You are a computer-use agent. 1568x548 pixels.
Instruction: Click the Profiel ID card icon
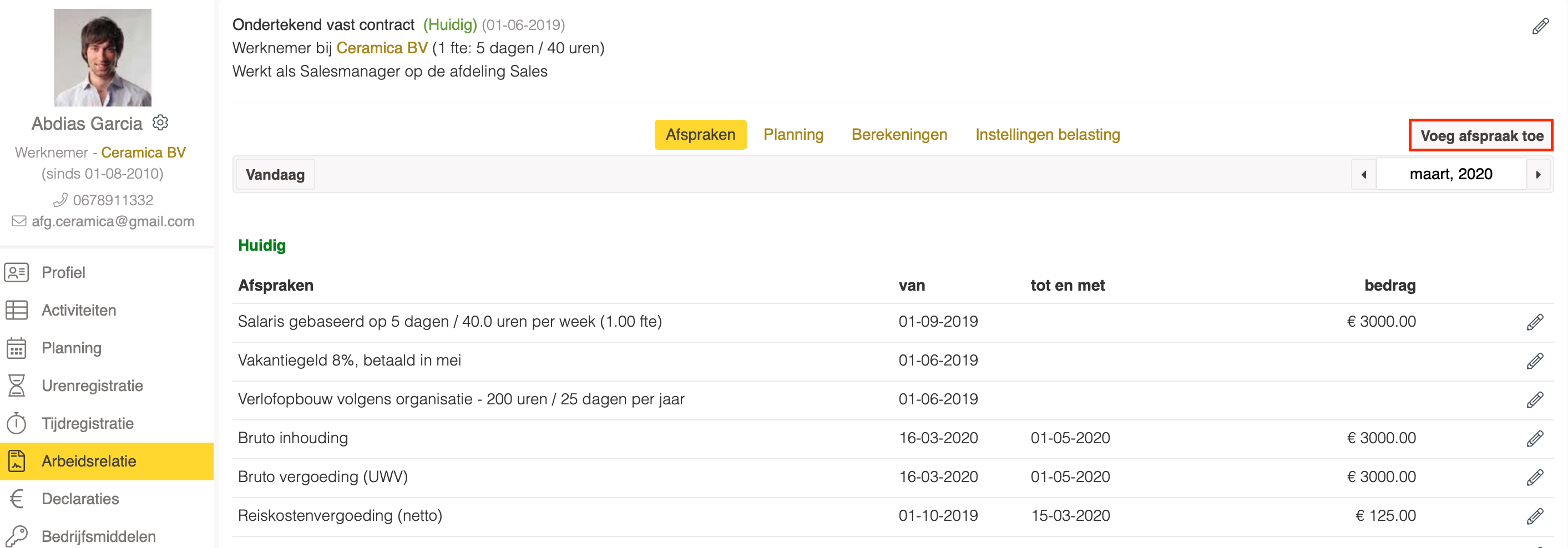pos(17,272)
